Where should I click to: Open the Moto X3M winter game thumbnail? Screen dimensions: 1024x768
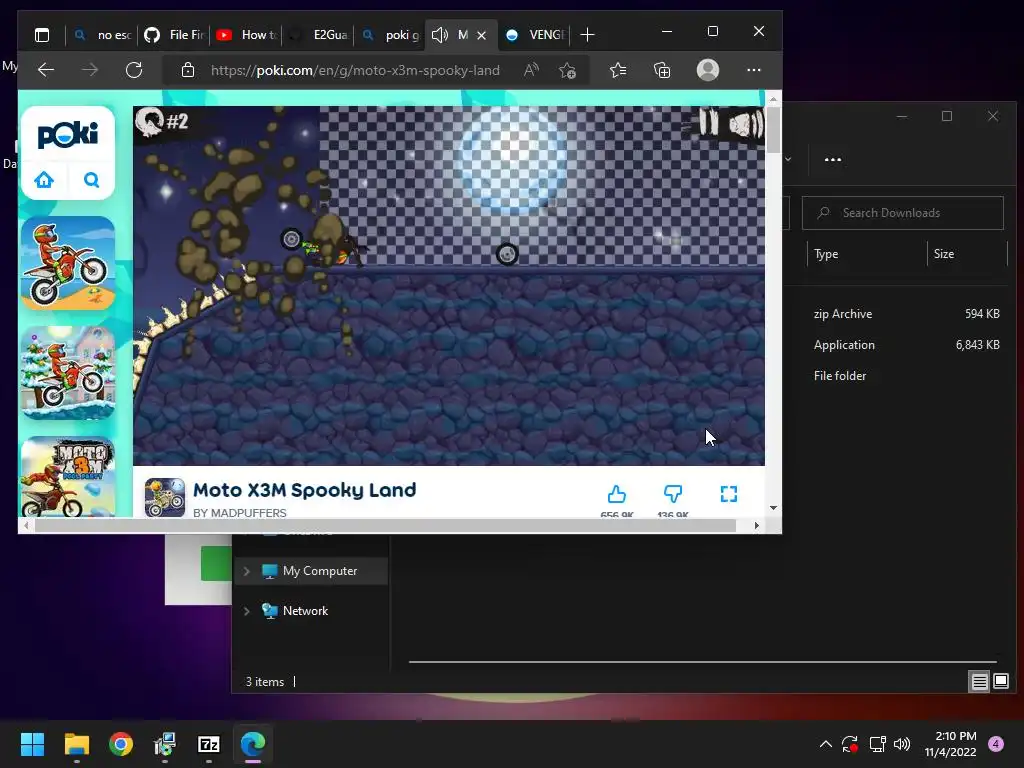pos(68,373)
